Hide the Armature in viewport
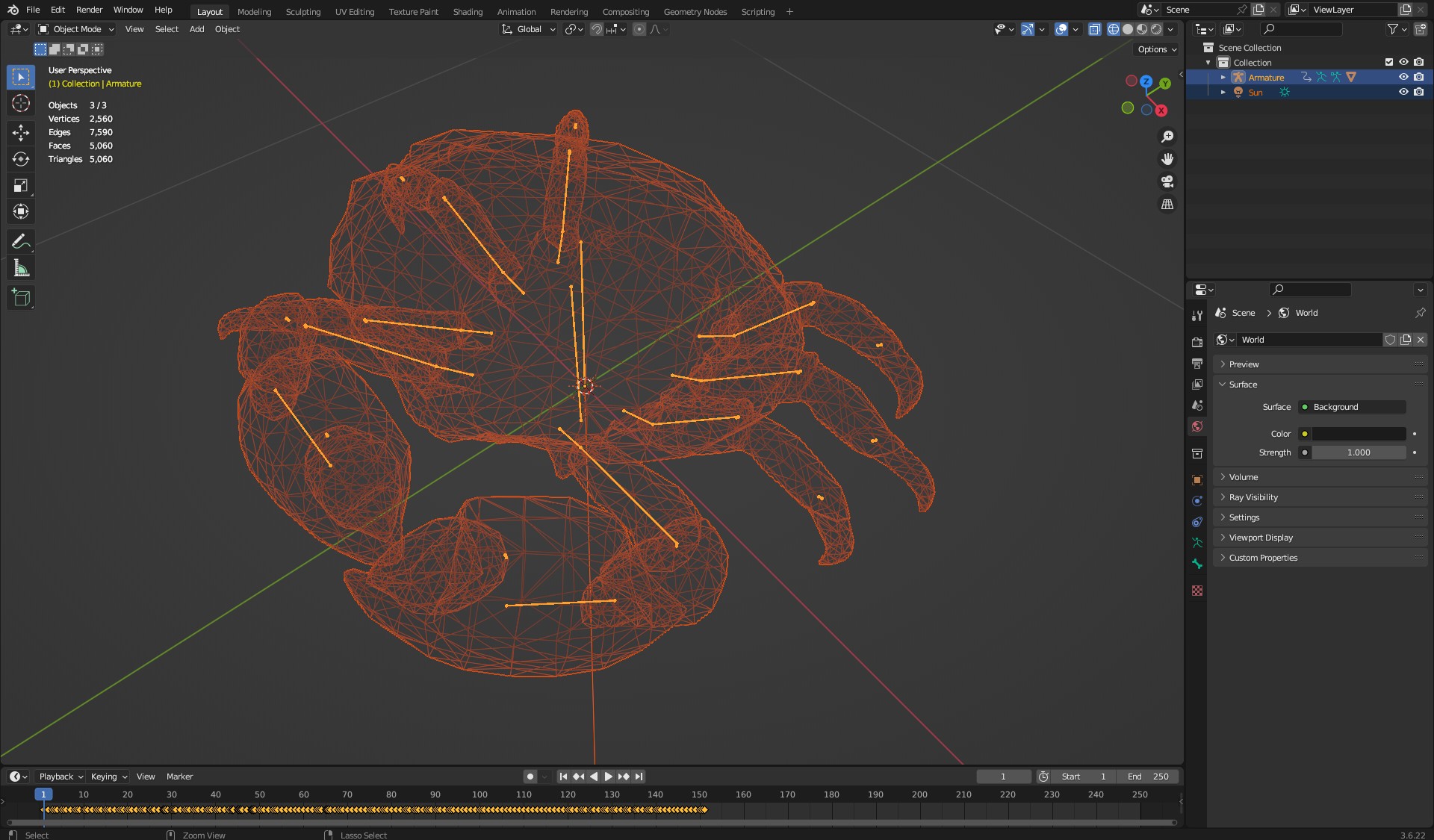1434x840 pixels. pos(1403,77)
